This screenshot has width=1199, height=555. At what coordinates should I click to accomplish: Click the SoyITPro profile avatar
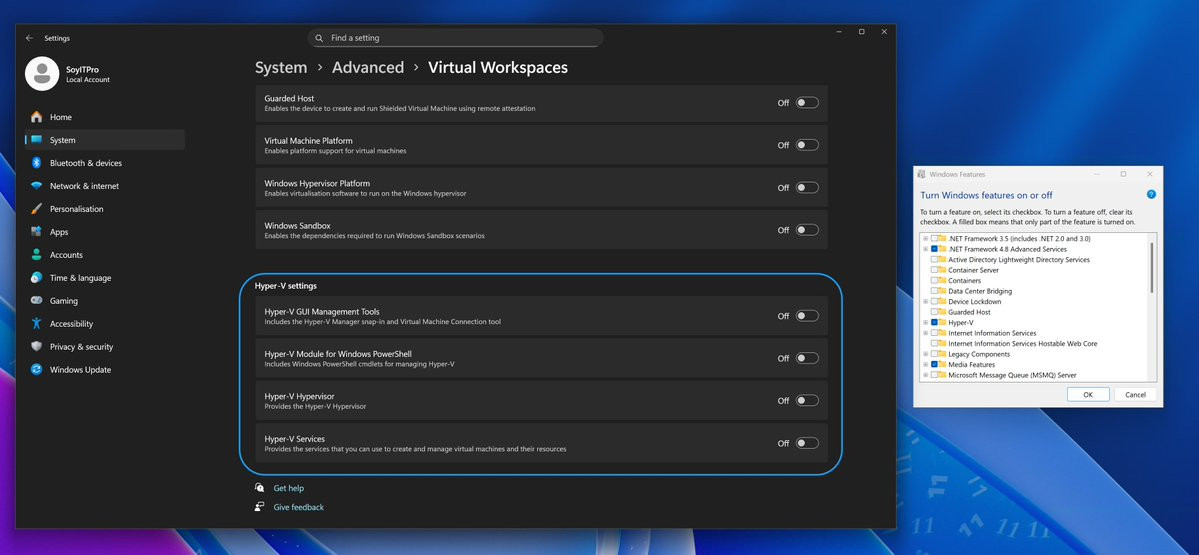tap(42, 73)
